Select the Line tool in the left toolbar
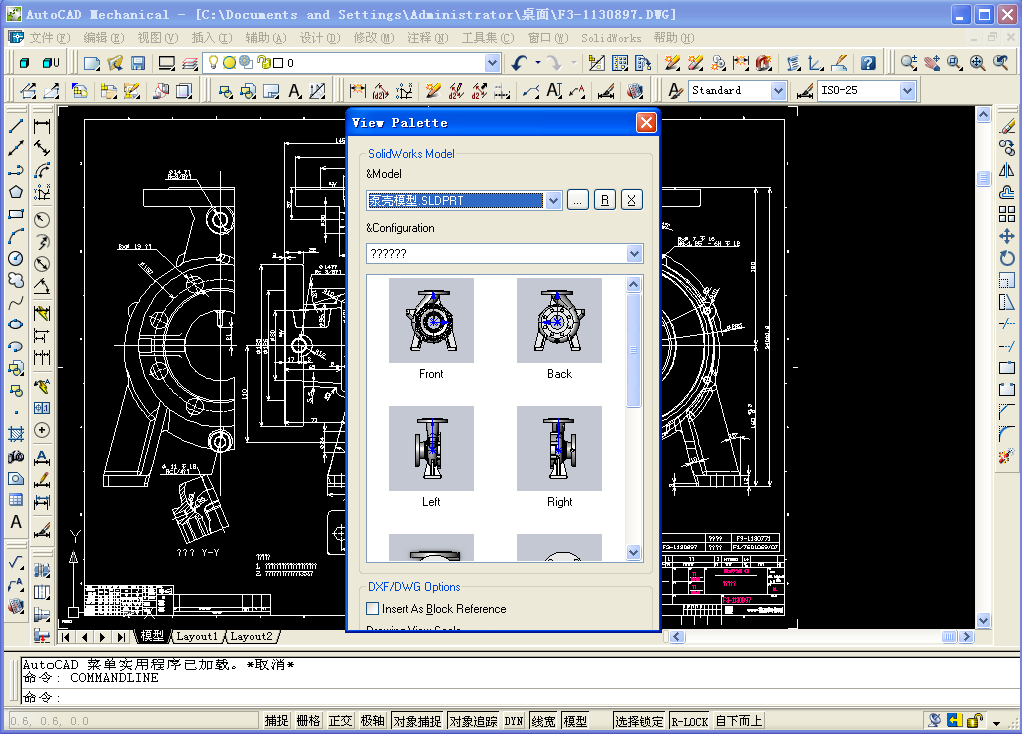Screen dimensions: 1022x734 (x=14, y=126)
